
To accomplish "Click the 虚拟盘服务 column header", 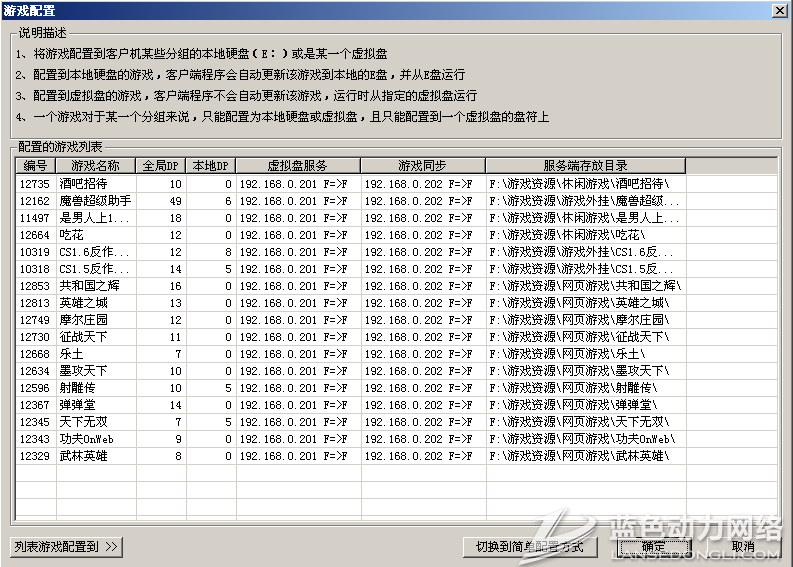I will 297,166.
